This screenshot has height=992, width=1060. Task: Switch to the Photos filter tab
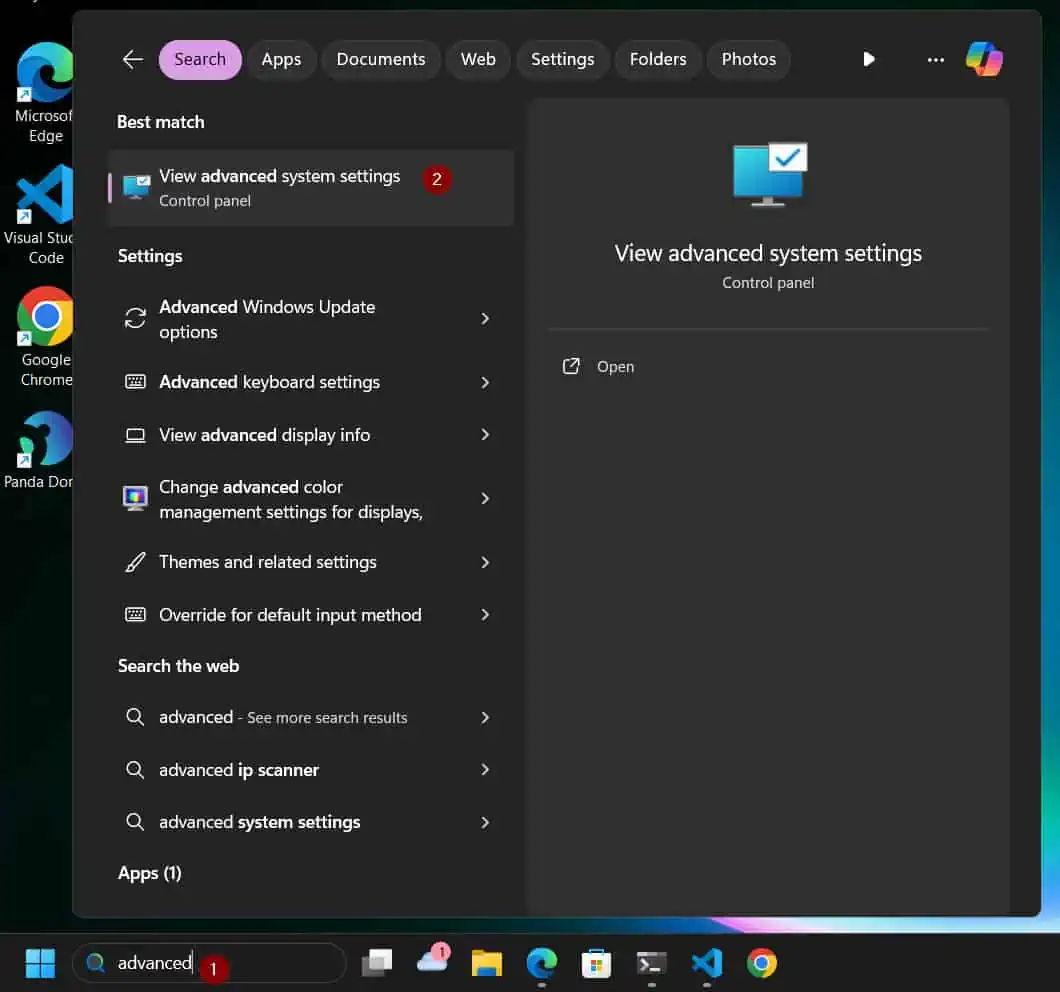pyautogui.click(x=748, y=60)
